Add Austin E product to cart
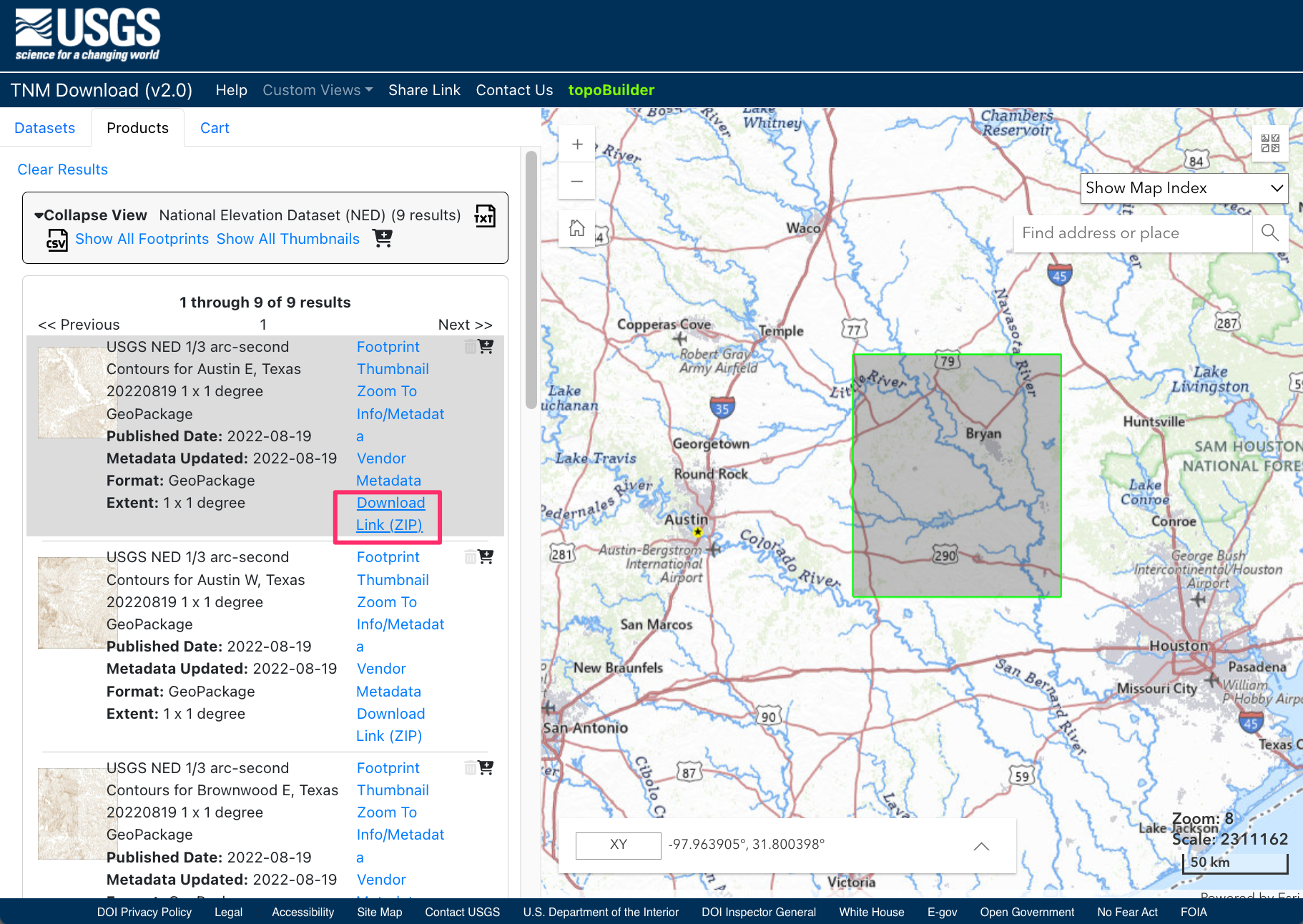This screenshot has height=924, width=1303. (486, 347)
